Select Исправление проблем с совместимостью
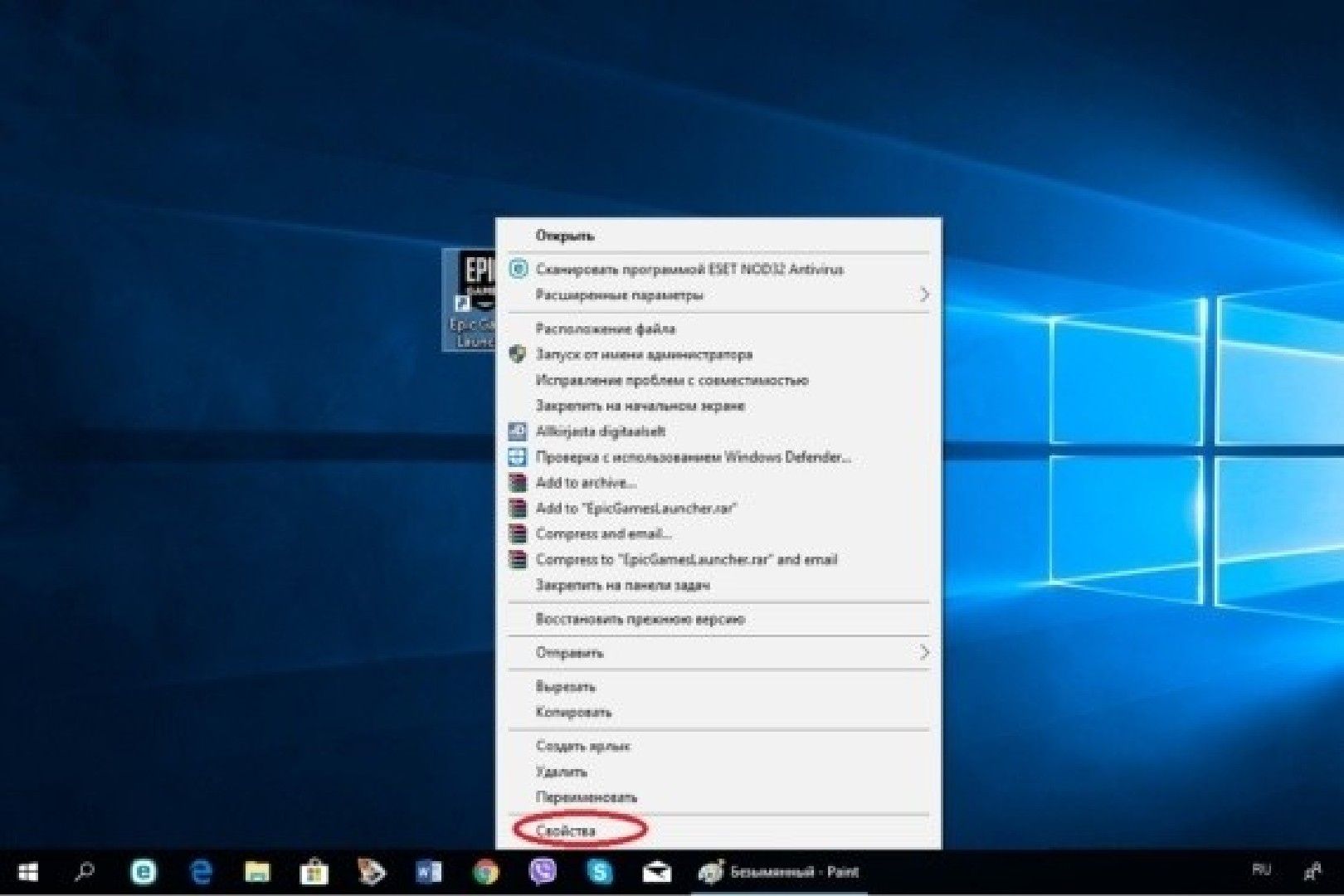 coord(718,380)
